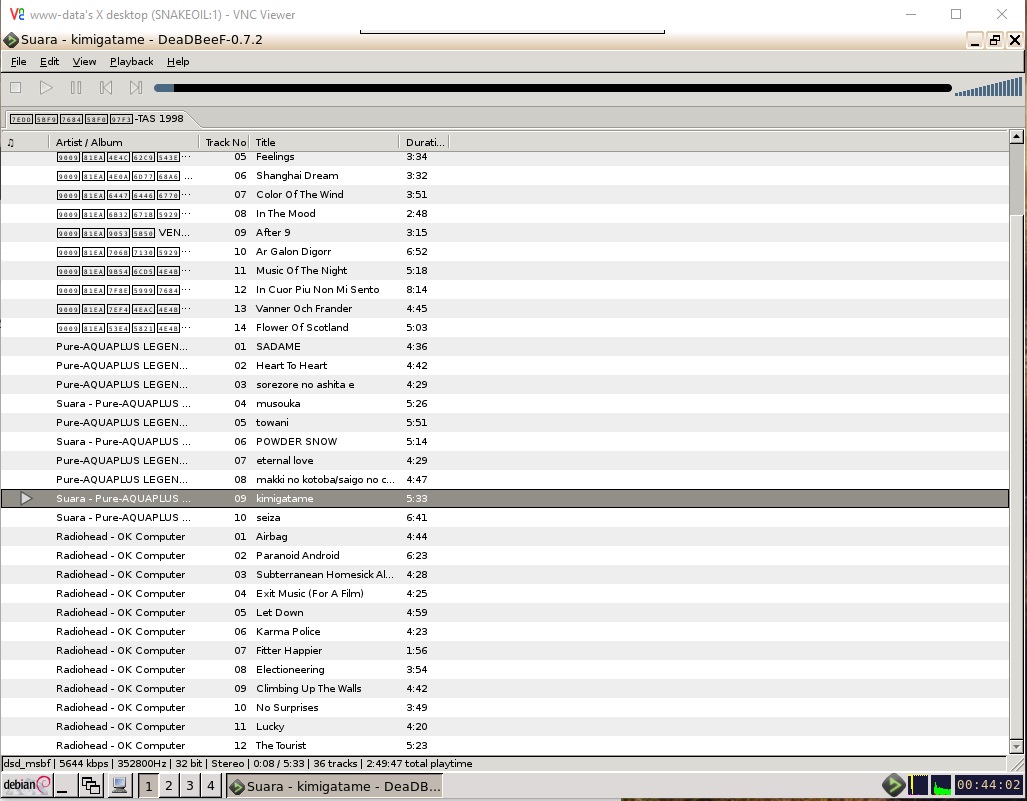Select the track 'Feelings'
This screenshot has height=801, width=1027.
(504, 157)
